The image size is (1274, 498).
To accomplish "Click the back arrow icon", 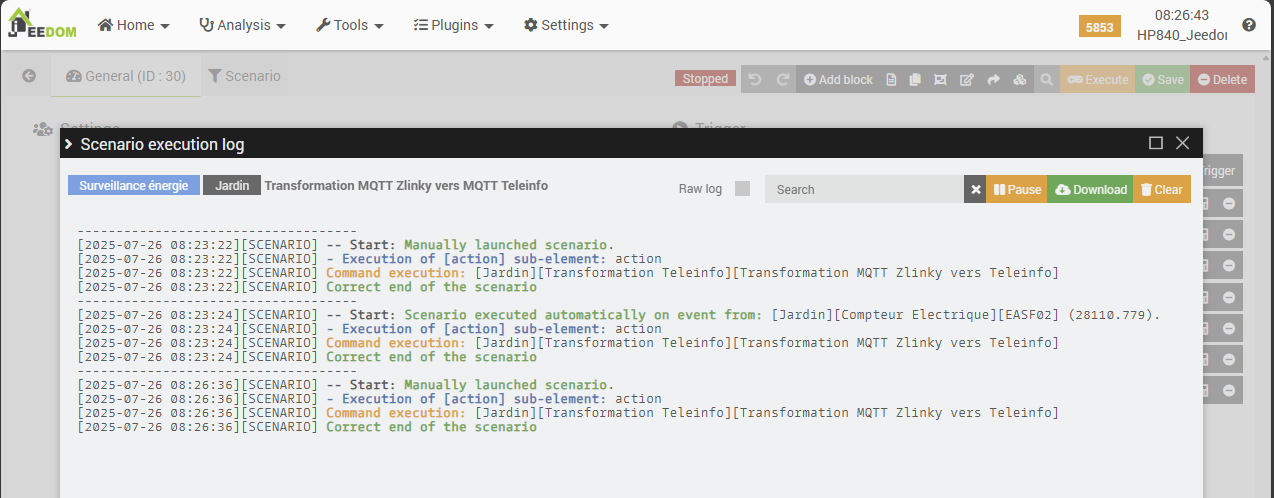I will click(29, 76).
